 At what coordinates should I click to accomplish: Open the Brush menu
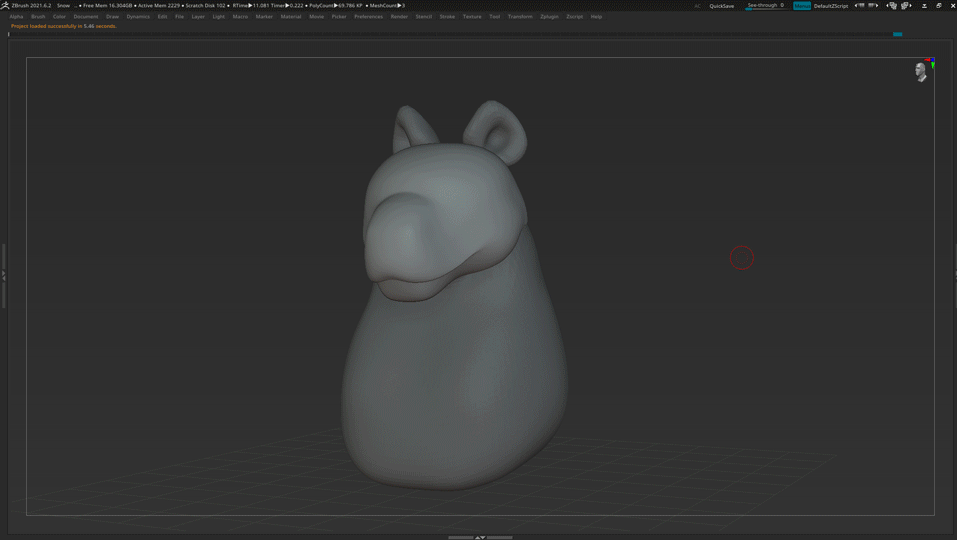coord(38,16)
